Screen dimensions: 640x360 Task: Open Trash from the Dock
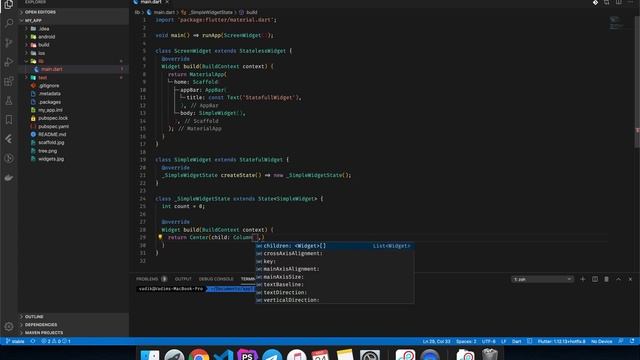(x=489, y=354)
